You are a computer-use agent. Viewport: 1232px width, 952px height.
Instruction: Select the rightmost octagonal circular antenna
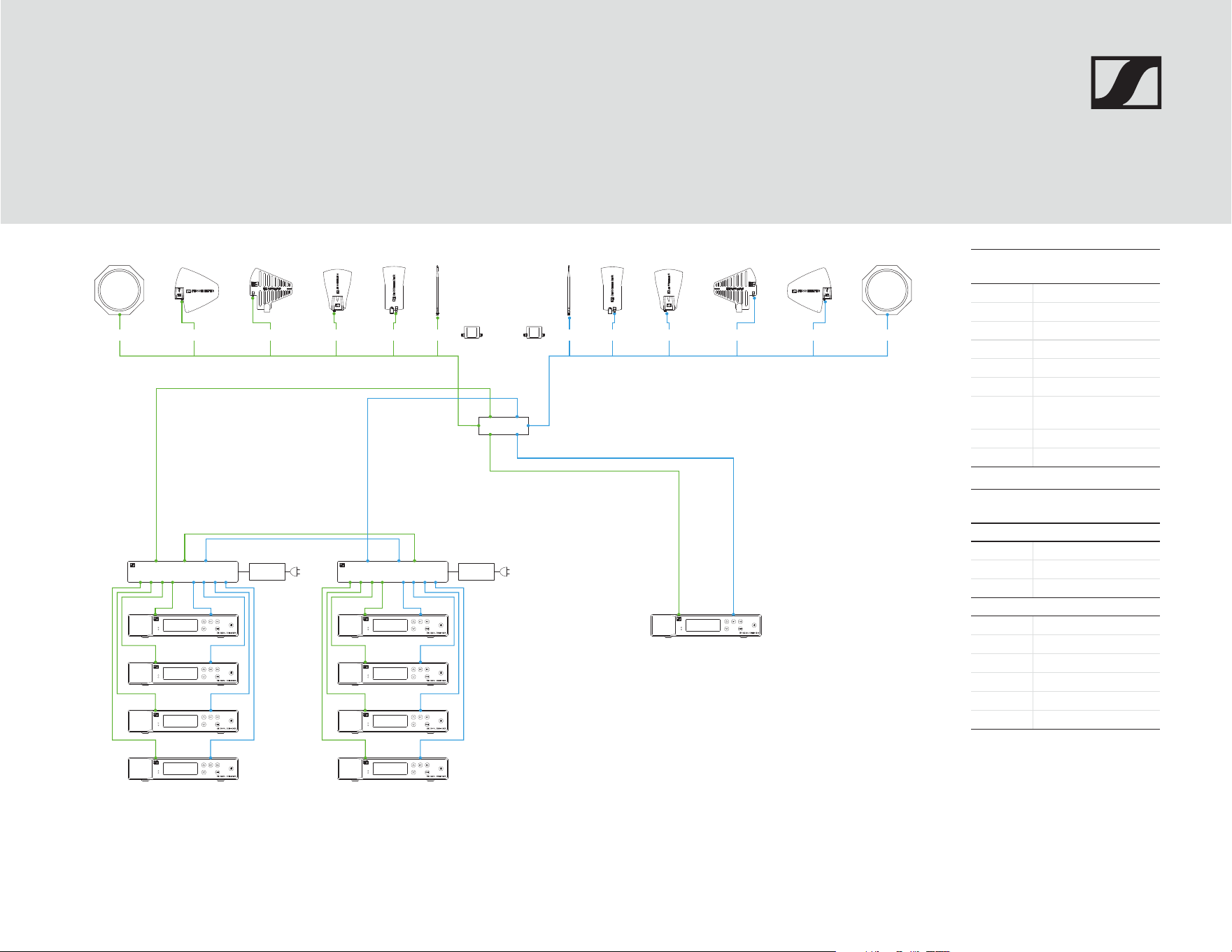pos(887,290)
